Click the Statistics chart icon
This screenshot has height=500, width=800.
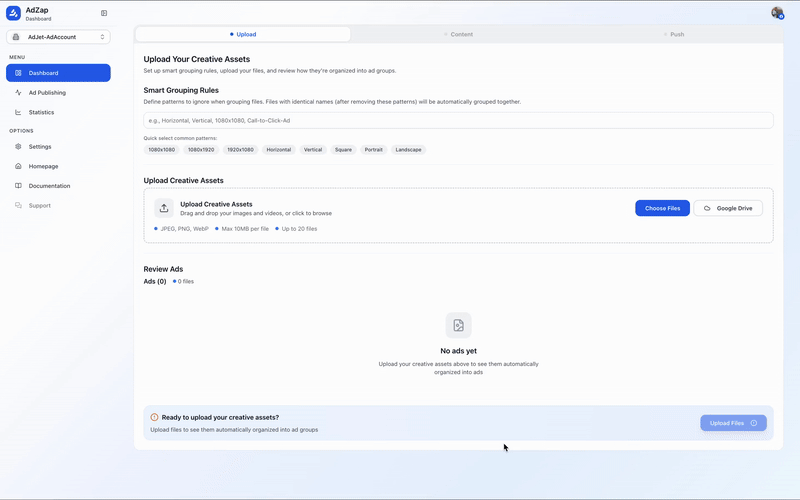click(18, 112)
